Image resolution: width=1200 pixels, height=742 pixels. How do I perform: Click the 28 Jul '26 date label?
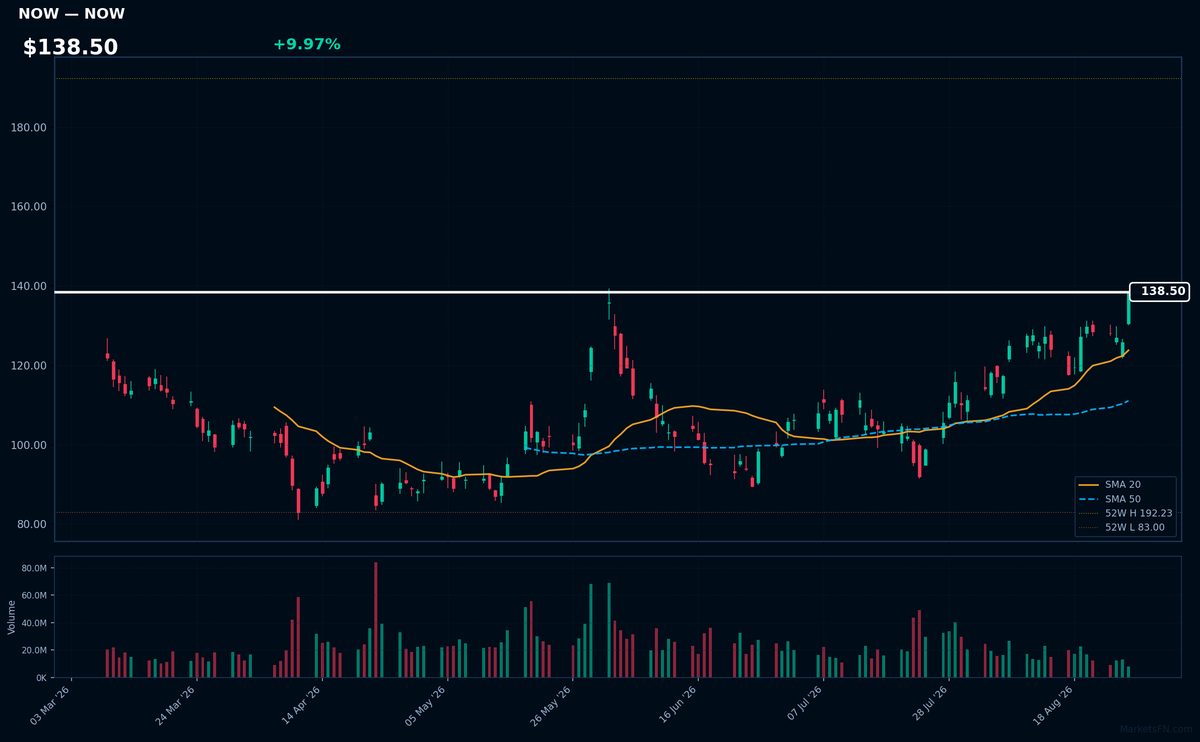coord(927,706)
